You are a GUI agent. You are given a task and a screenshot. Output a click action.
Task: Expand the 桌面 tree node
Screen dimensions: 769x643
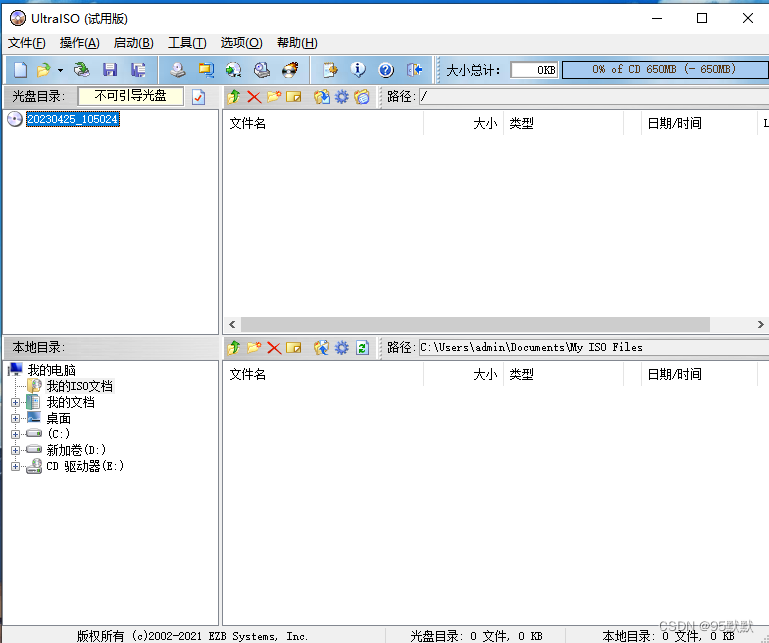coord(15,418)
